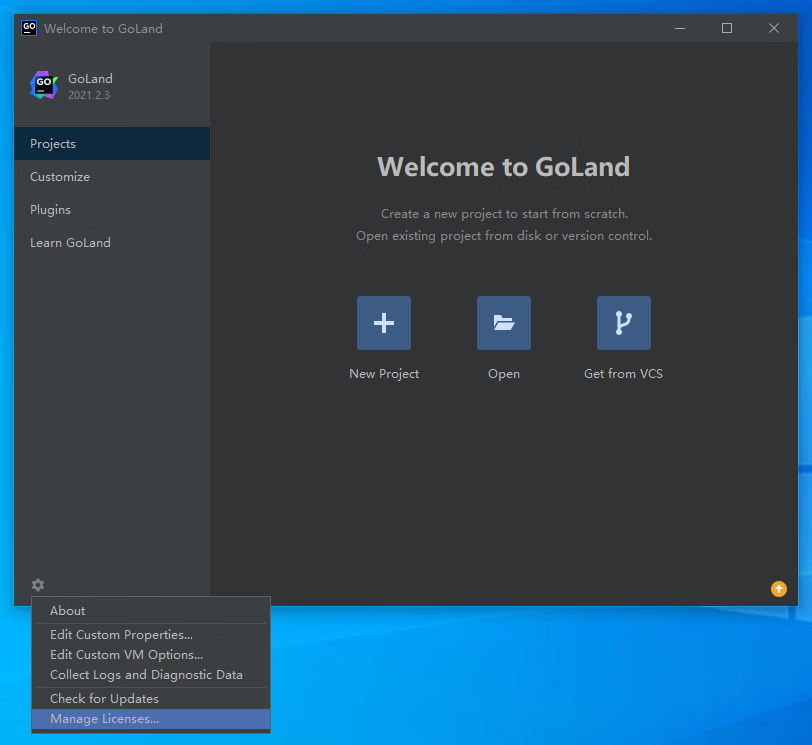
Task: Open the Plugins tab
Action: 50,210
